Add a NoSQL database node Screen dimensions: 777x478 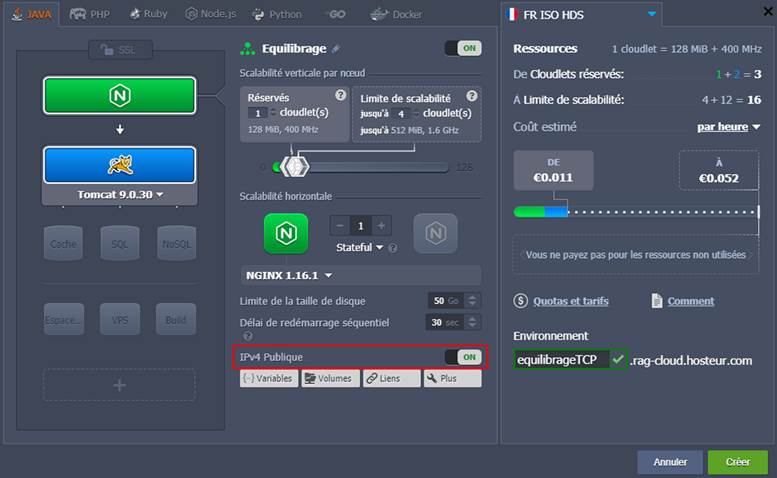(x=176, y=243)
